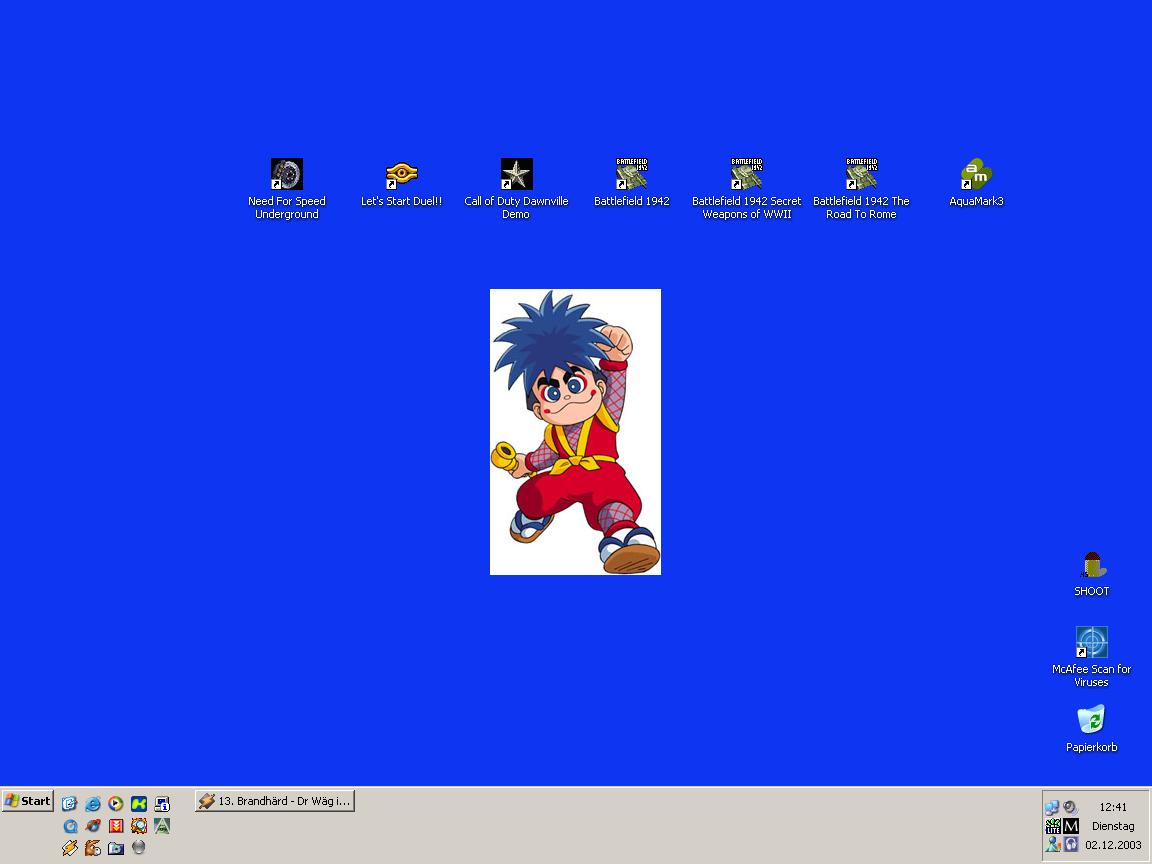This screenshot has width=1152, height=864.
Task: Open the Start menu
Action: [28, 801]
